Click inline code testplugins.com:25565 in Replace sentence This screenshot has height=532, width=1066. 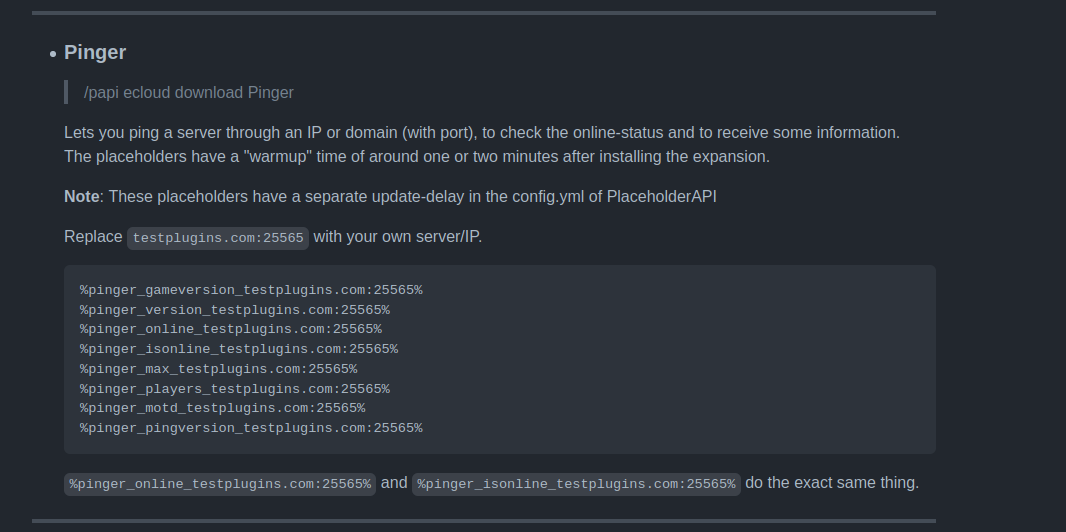pyautogui.click(x=218, y=237)
